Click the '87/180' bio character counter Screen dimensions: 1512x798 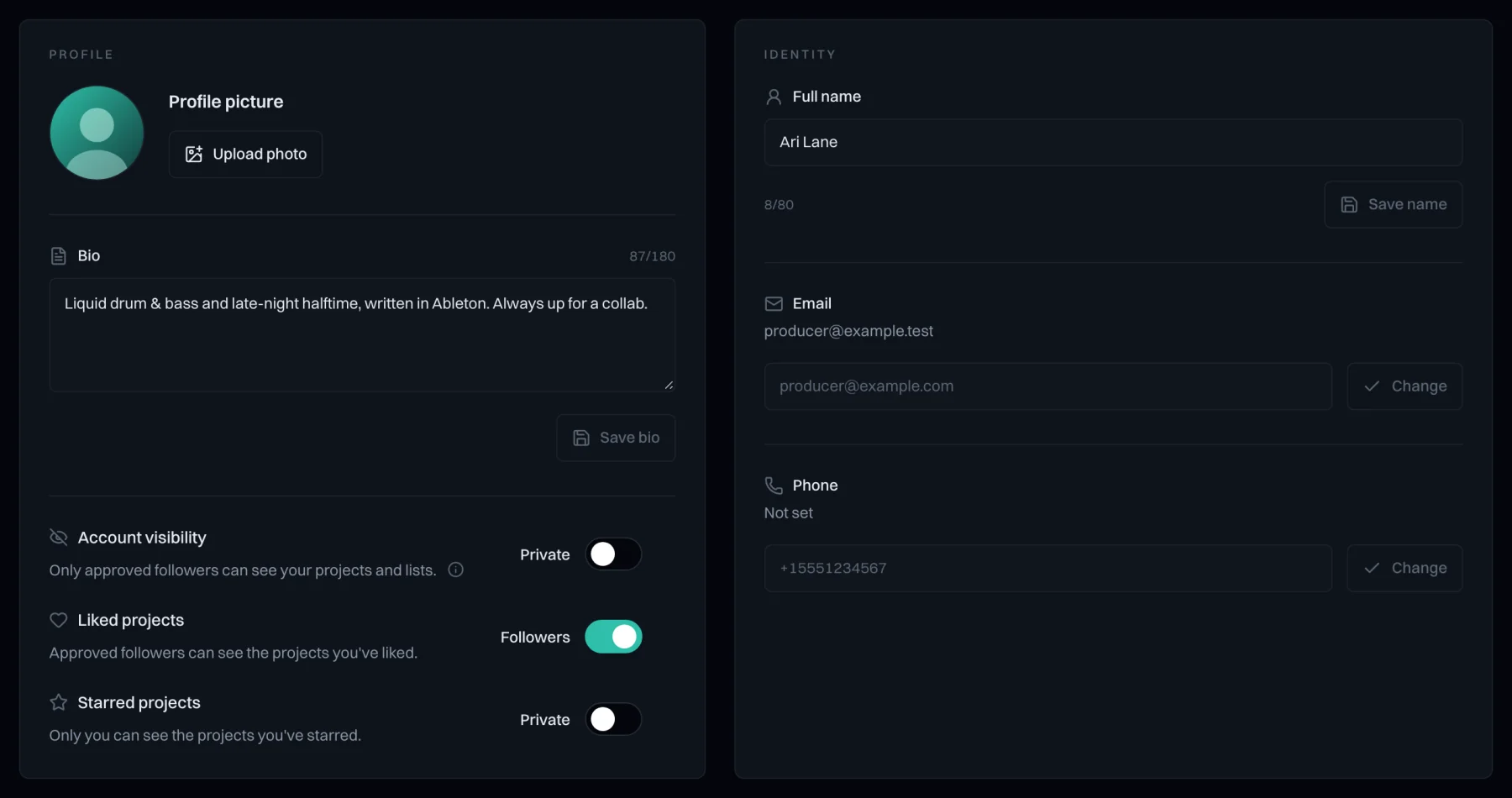click(x=652, y=256)
